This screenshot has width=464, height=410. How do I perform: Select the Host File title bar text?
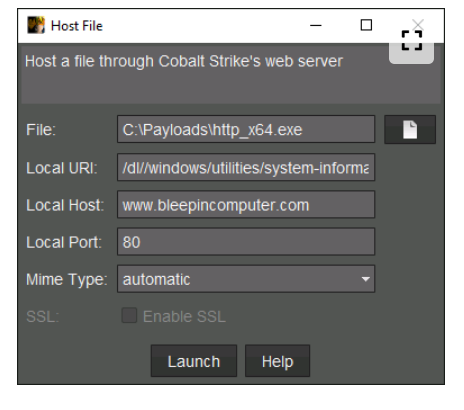[77, 26]
